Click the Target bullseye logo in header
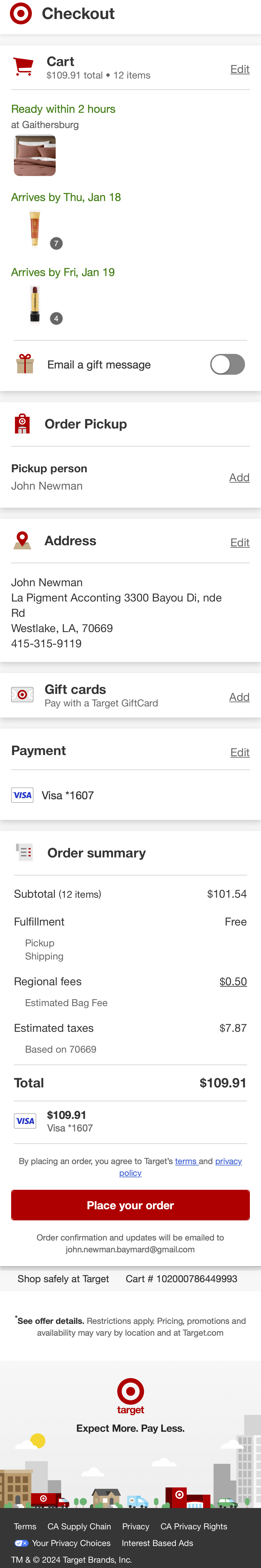 point(21,13)
